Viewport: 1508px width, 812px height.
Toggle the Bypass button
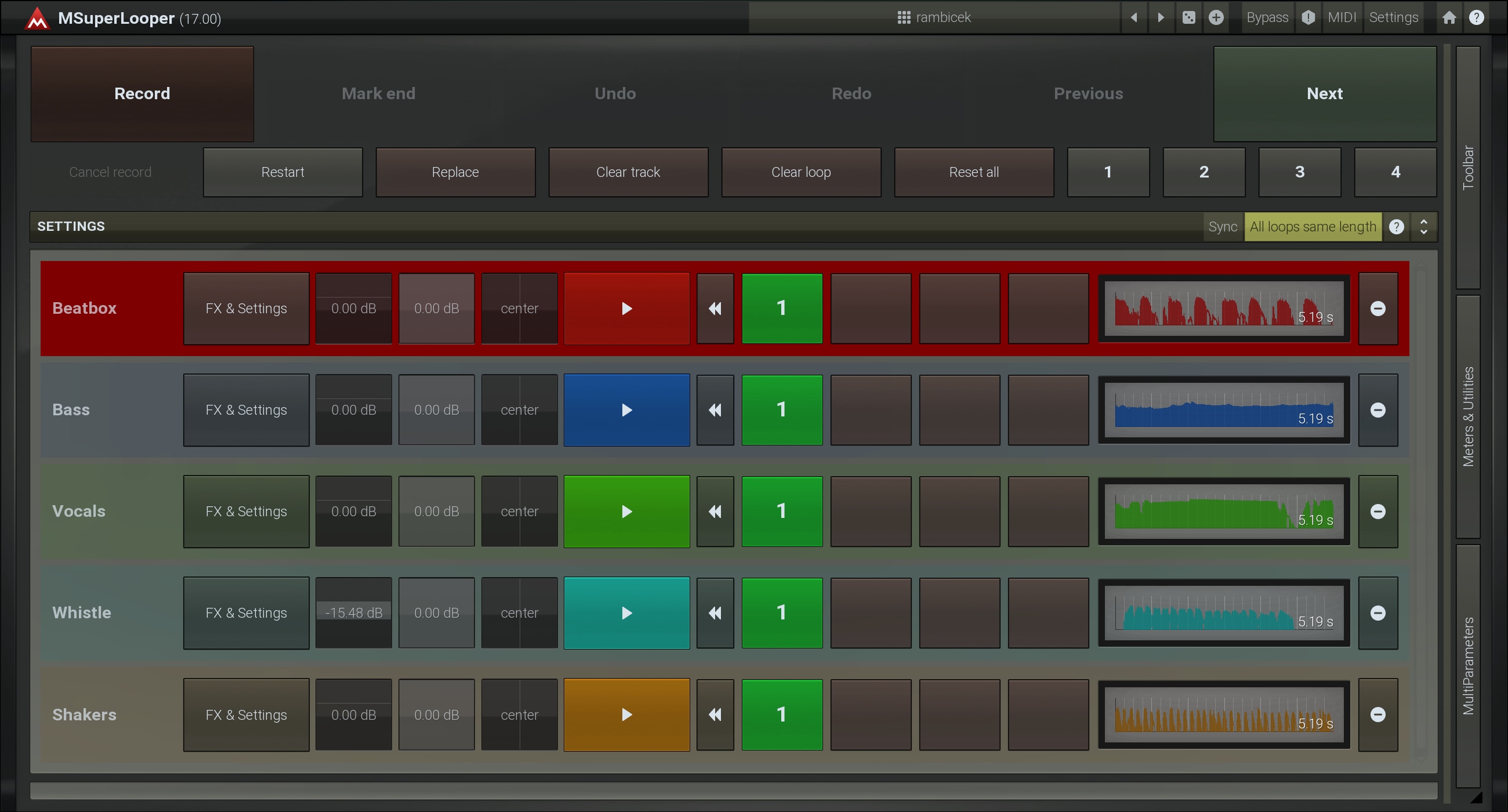[1267, 17]
